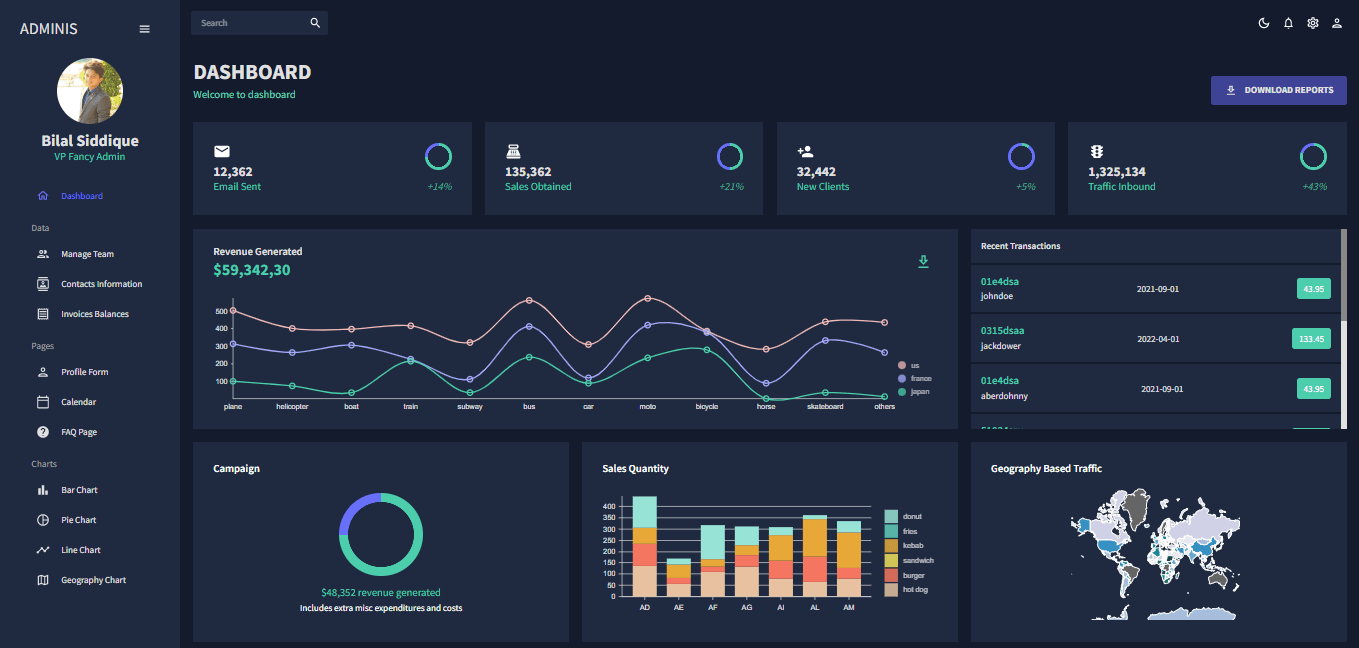Click FAQ Page question mark icon

click(43, 432)
